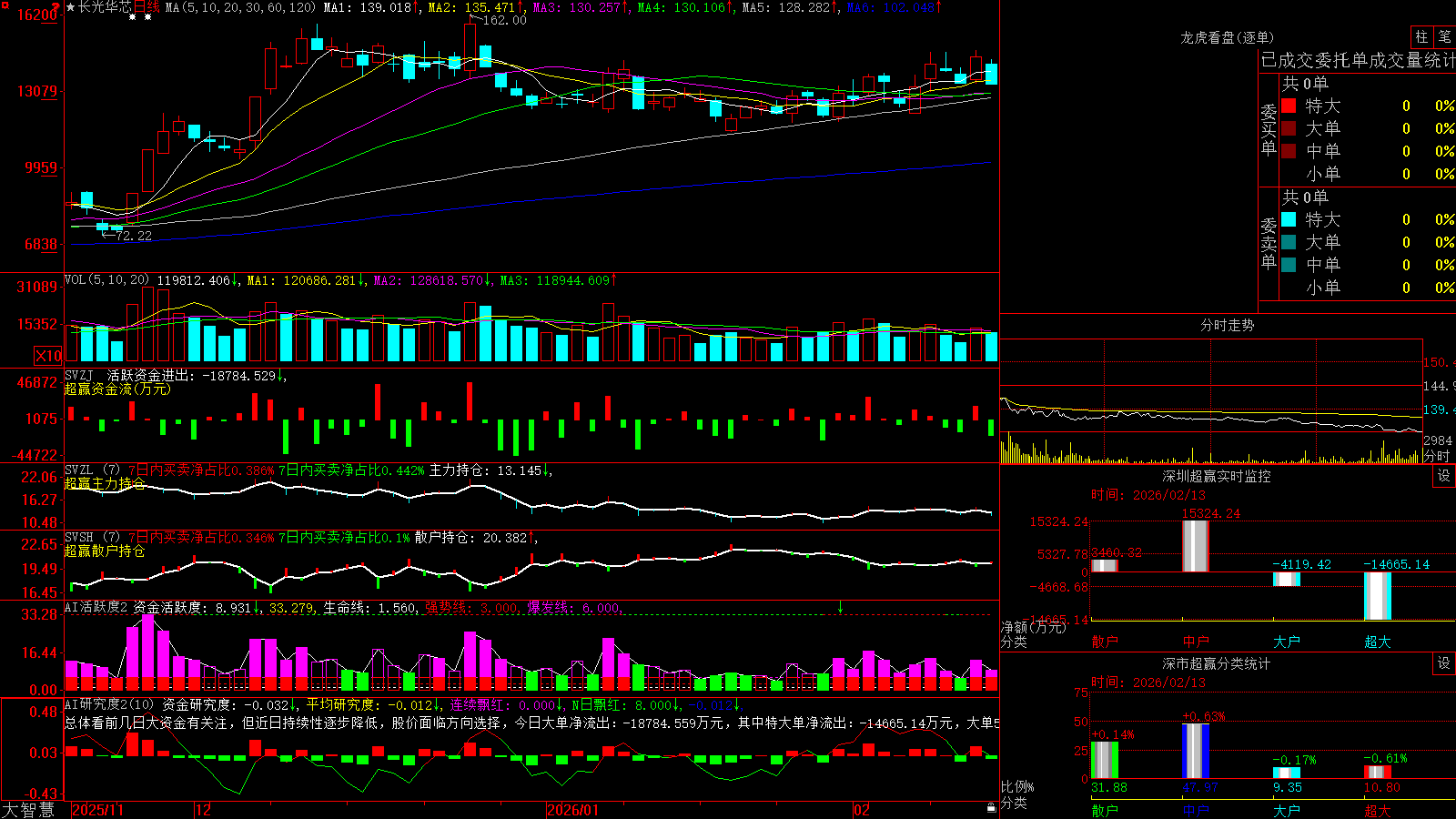Select 大户 category in 实时监控 chart
The width and height of the screenshot is (1456, 819).
pyautogui.click(x=1287, y=642)
